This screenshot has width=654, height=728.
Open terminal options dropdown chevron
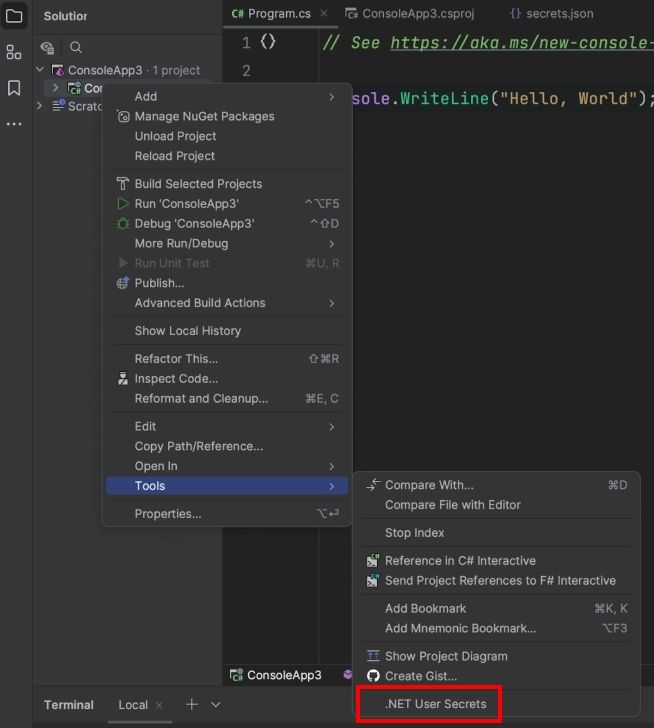click(215, 704)
